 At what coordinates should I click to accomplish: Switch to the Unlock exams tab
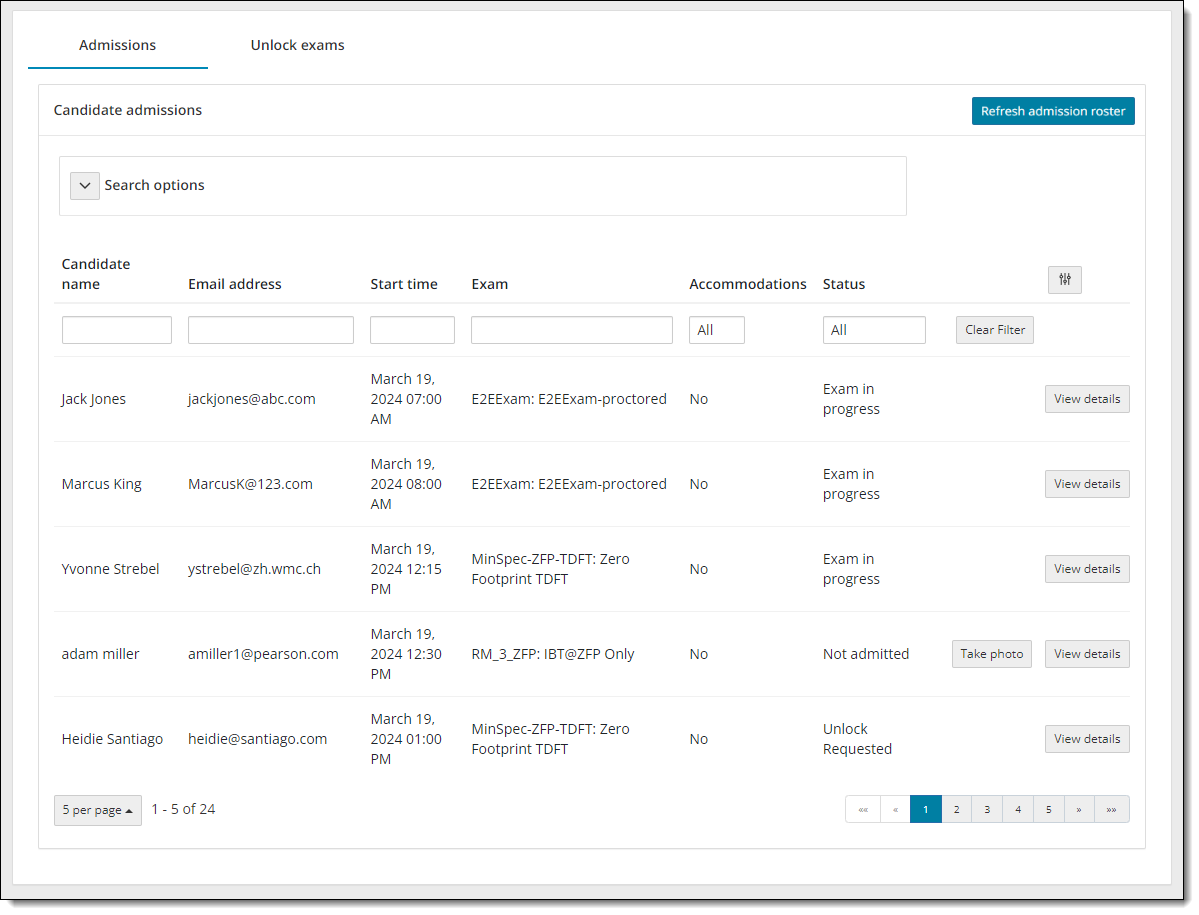[x=297, y=45]
